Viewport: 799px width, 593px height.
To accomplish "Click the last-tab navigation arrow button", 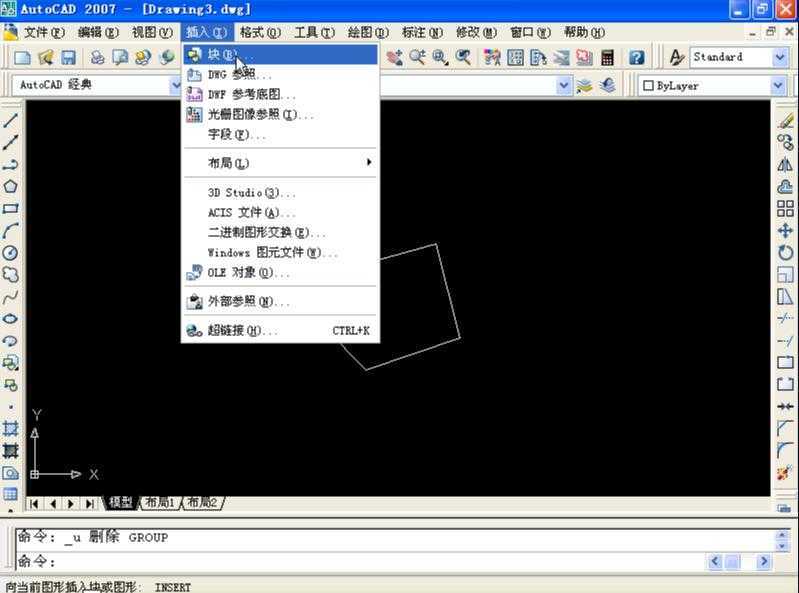I will [89, 504].
